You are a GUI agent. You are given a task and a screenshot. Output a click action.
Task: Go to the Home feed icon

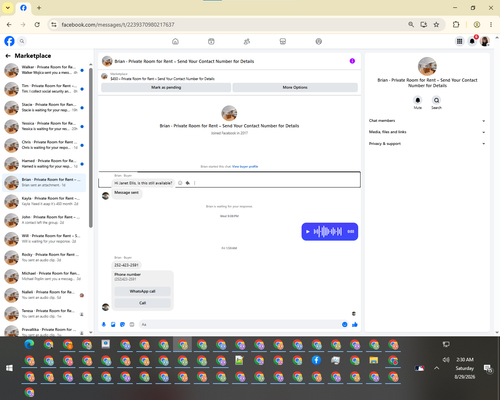click(x=175, y=41)
